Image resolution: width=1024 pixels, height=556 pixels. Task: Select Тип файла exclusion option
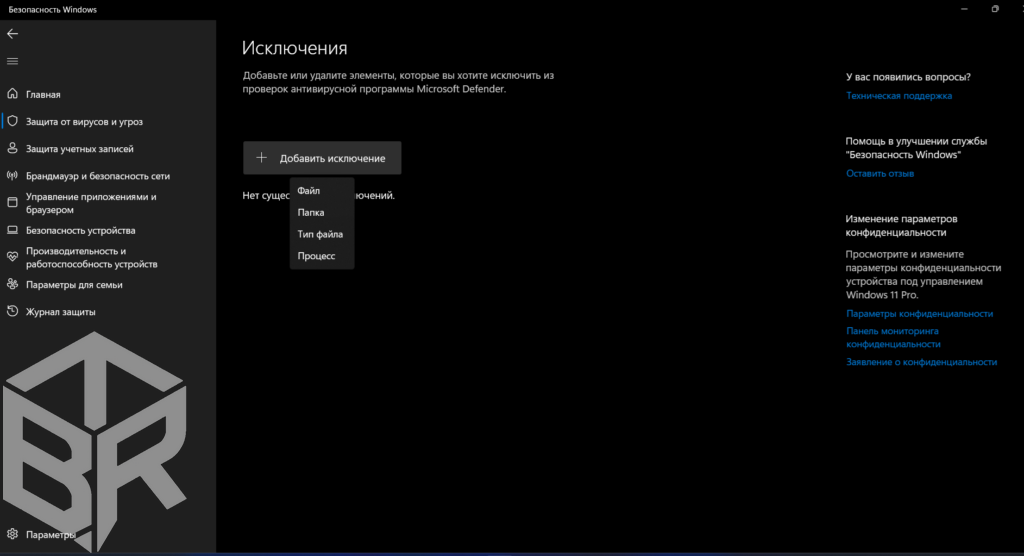click(322, 234)
